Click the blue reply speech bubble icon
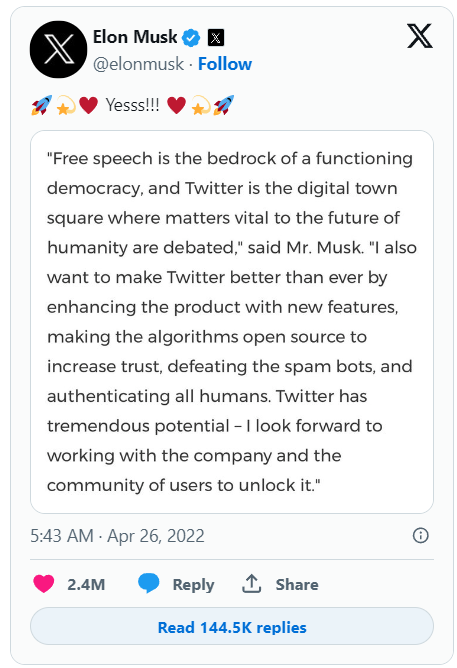This screenshot has height=668, width=457. (x=149, y=583)
